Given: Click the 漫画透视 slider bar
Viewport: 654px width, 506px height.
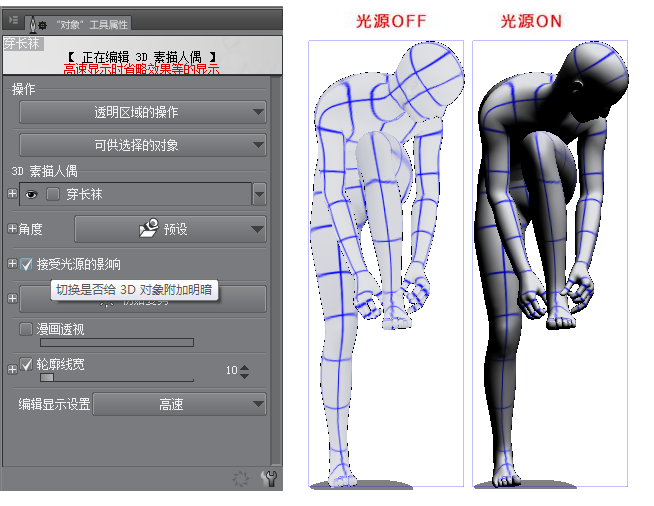Looking at the screenshot, I should pos(117,343).
